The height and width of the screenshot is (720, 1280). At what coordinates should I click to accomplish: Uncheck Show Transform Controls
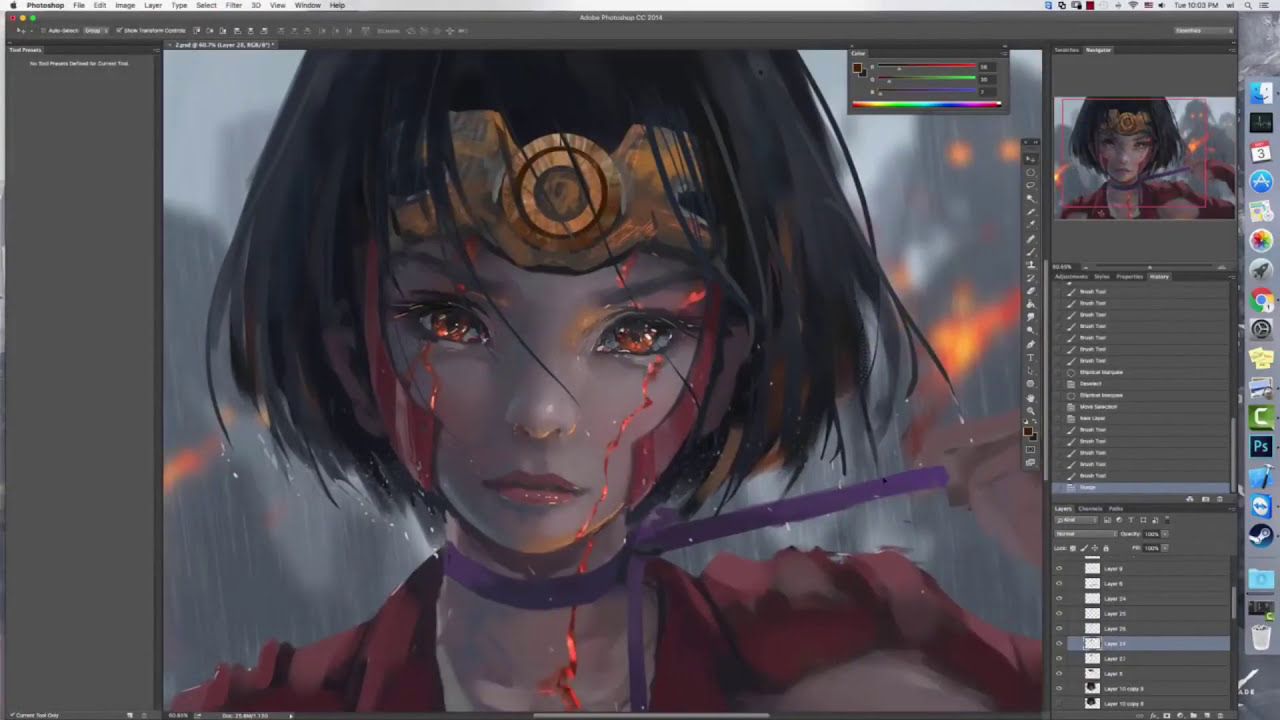click(119, 30)
